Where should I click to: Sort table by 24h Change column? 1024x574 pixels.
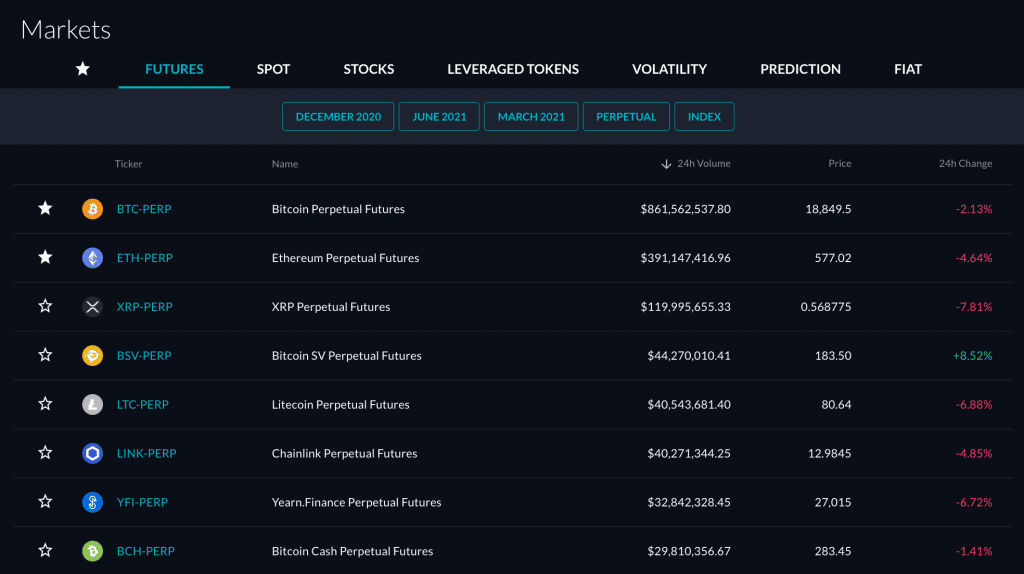[x=965, y=164]
